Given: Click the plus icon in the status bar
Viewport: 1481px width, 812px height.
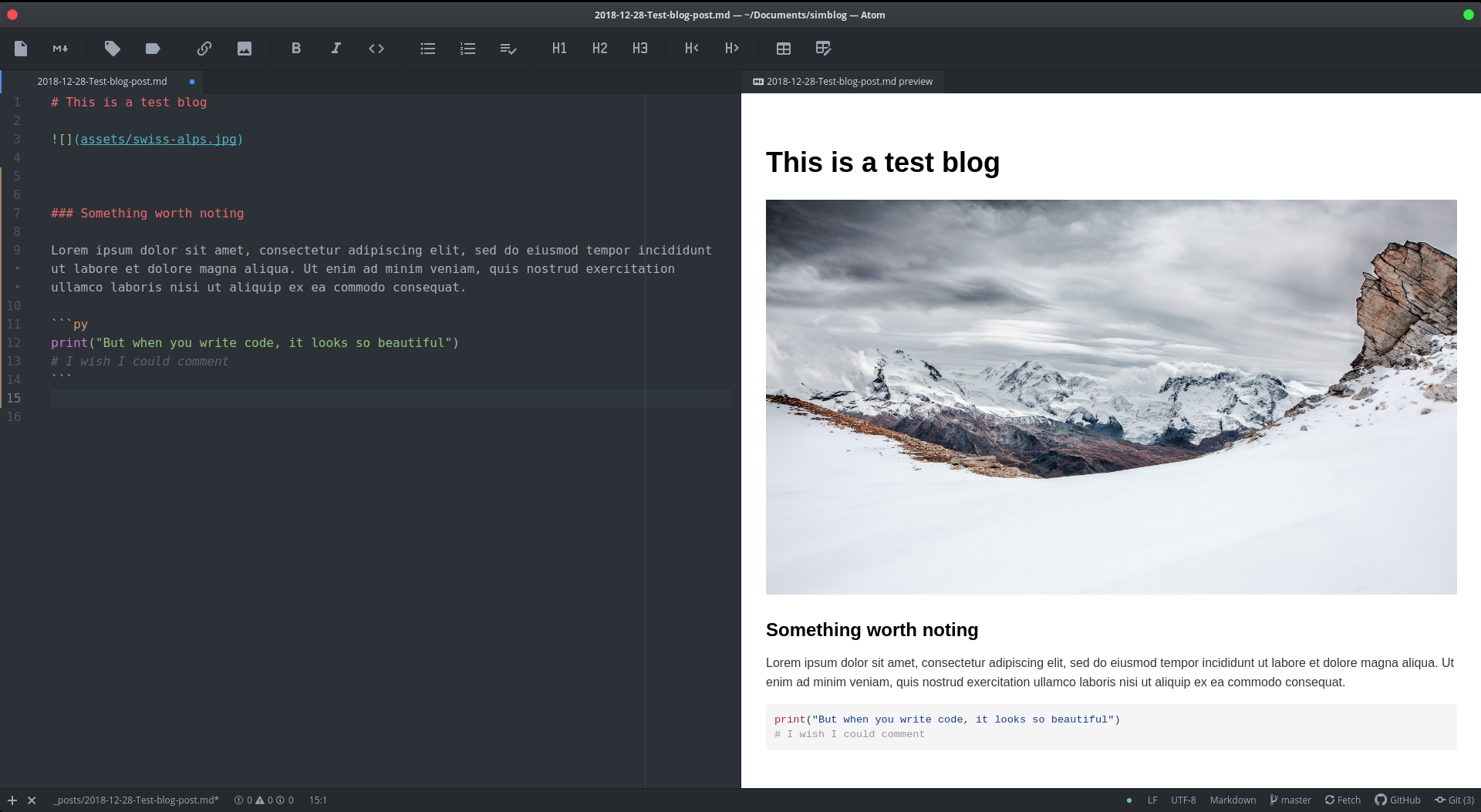Looking at the screenshot, I should 12,800.
